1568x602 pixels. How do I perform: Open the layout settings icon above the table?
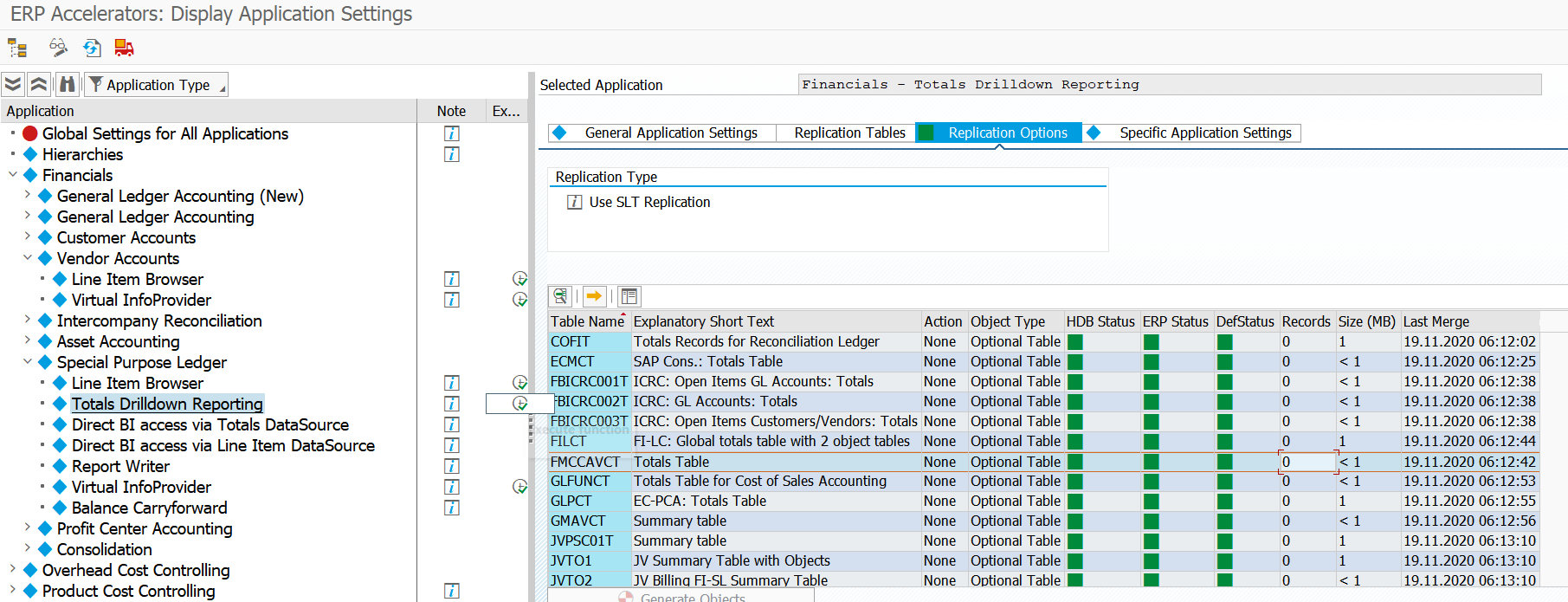click(x=629, y=296)
